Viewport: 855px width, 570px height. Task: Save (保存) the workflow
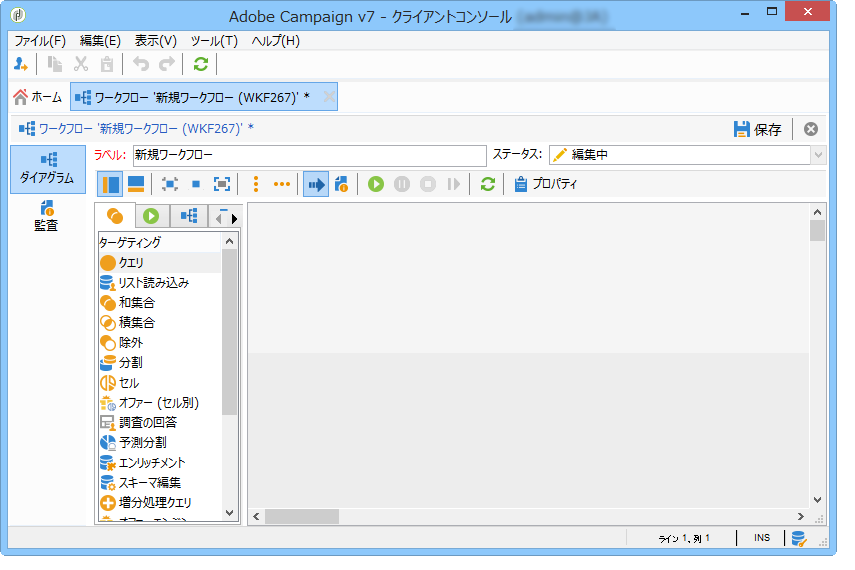tap(758, 129)
